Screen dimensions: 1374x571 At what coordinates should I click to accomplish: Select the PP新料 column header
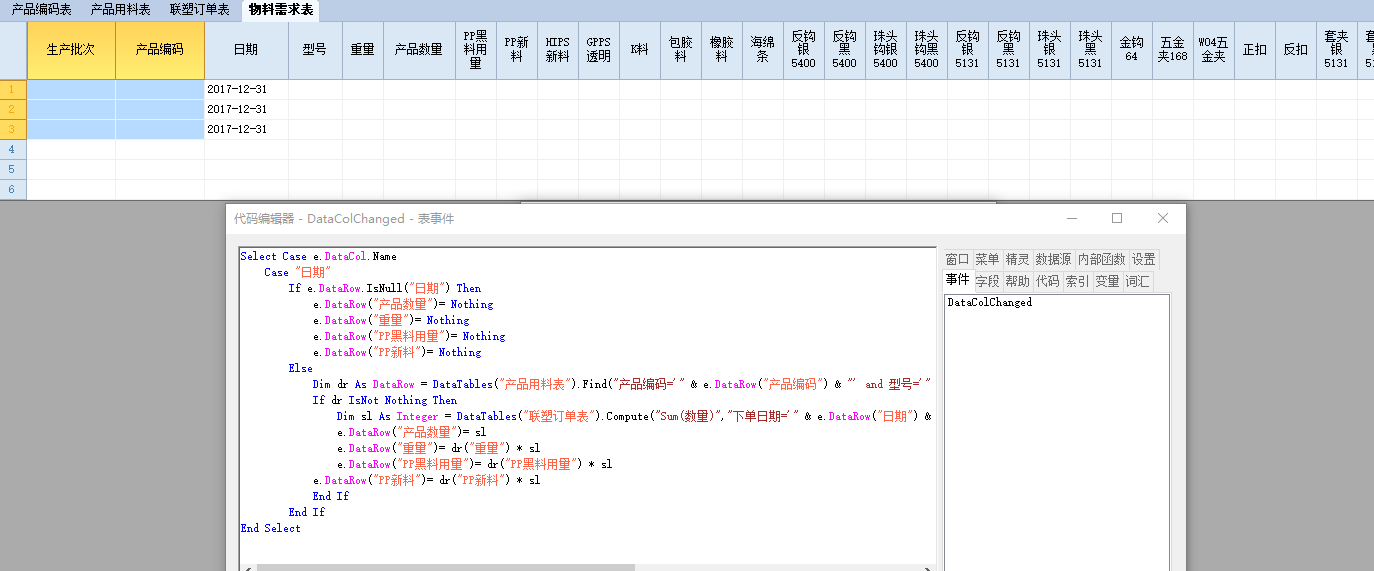(x=516, y=50)
